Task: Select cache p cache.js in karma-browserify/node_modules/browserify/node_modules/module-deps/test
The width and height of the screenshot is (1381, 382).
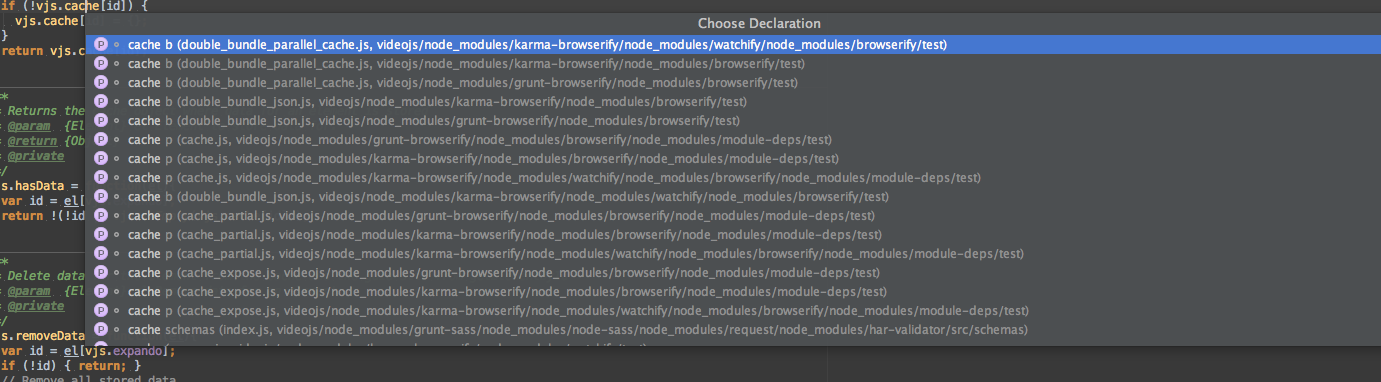Action: click(x=732, y=158)
